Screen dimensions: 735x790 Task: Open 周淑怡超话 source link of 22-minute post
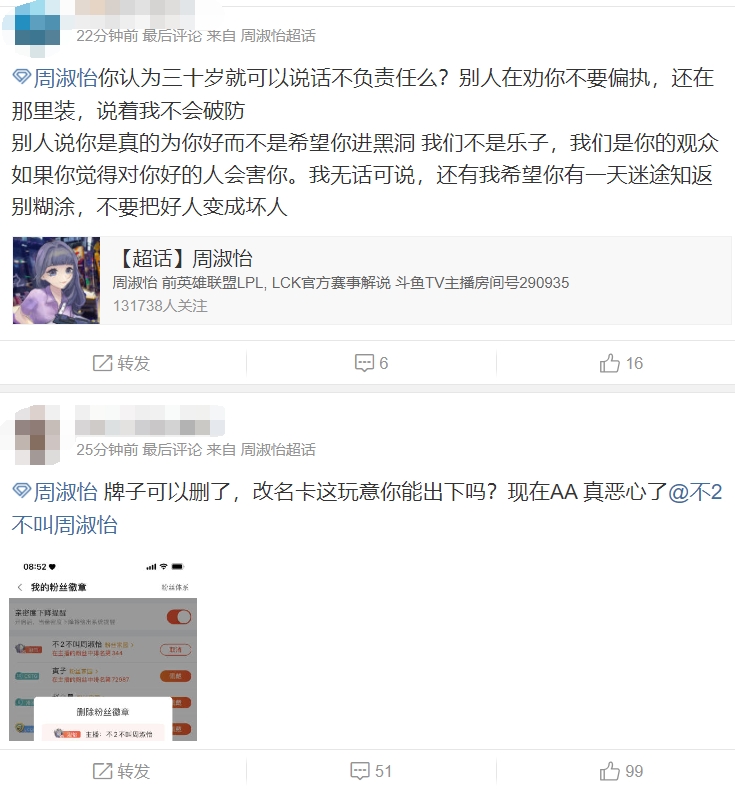278,36
